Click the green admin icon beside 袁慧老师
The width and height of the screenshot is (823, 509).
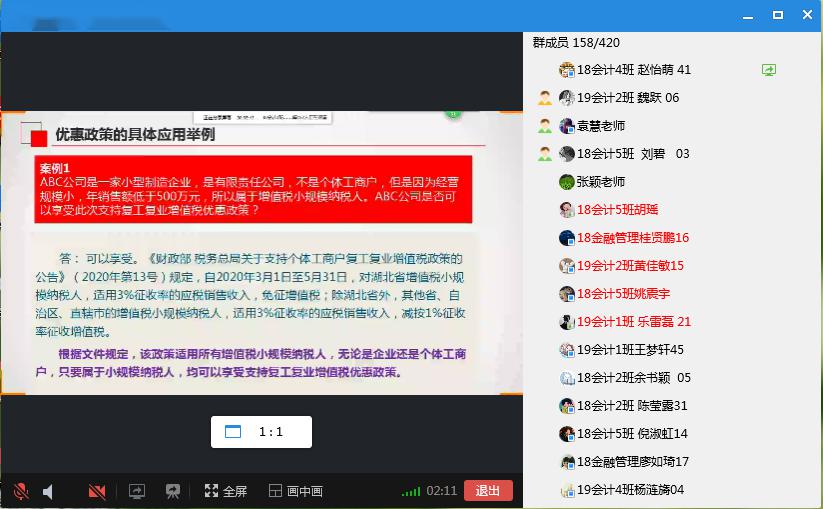coord(544,126)
